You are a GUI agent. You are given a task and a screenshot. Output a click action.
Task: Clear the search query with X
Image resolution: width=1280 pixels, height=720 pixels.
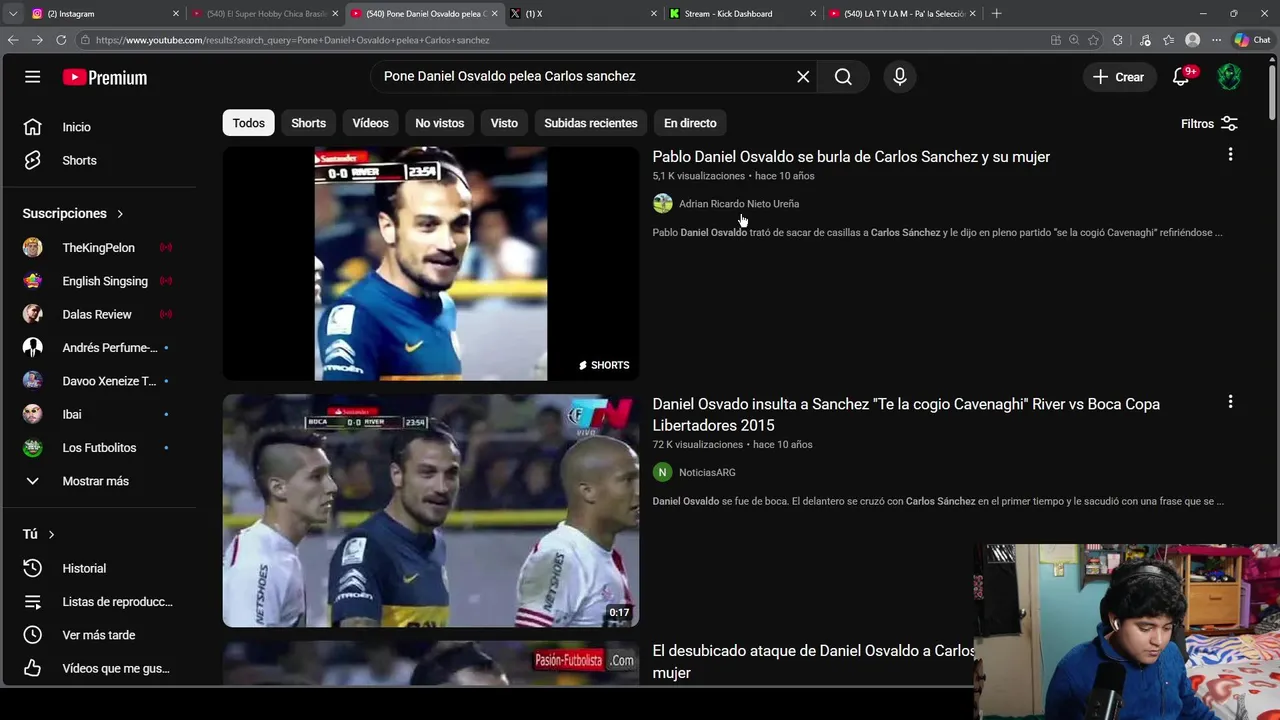click(803, 77)
